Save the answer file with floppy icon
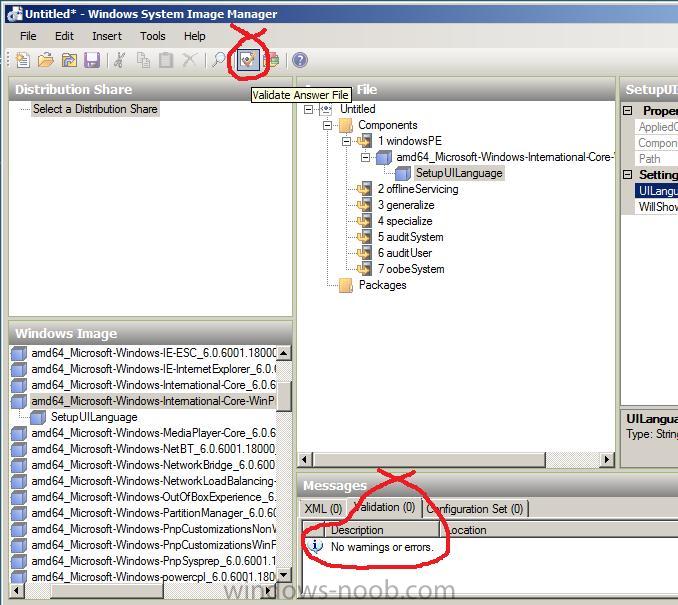678x605 pixels. [92, 60]
